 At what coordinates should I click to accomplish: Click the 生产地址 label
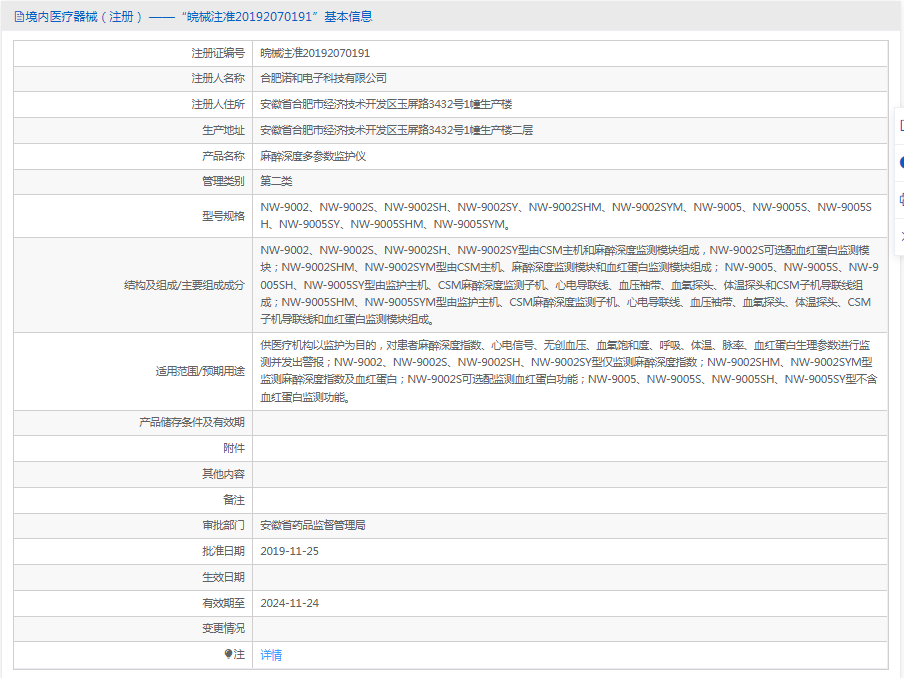pyautogui.click(x=223, y=130)
